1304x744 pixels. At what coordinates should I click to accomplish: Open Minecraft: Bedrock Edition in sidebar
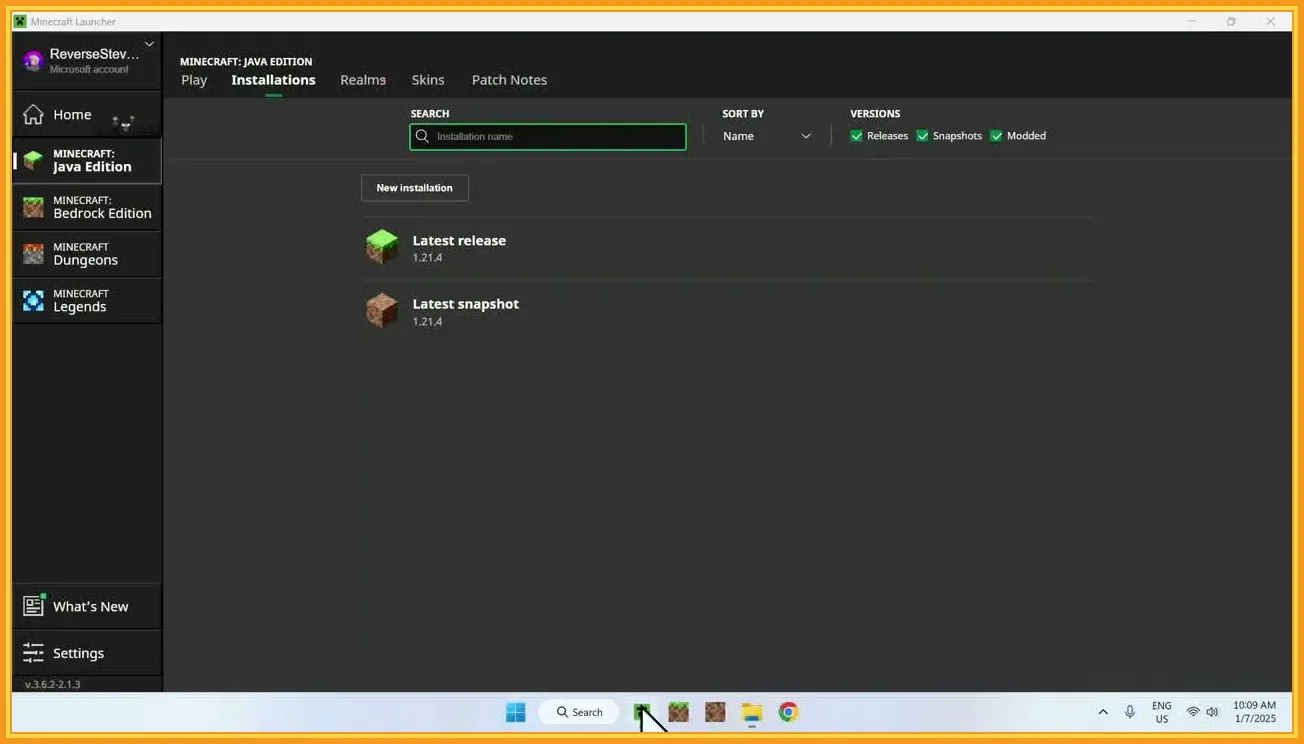[87, 207]
